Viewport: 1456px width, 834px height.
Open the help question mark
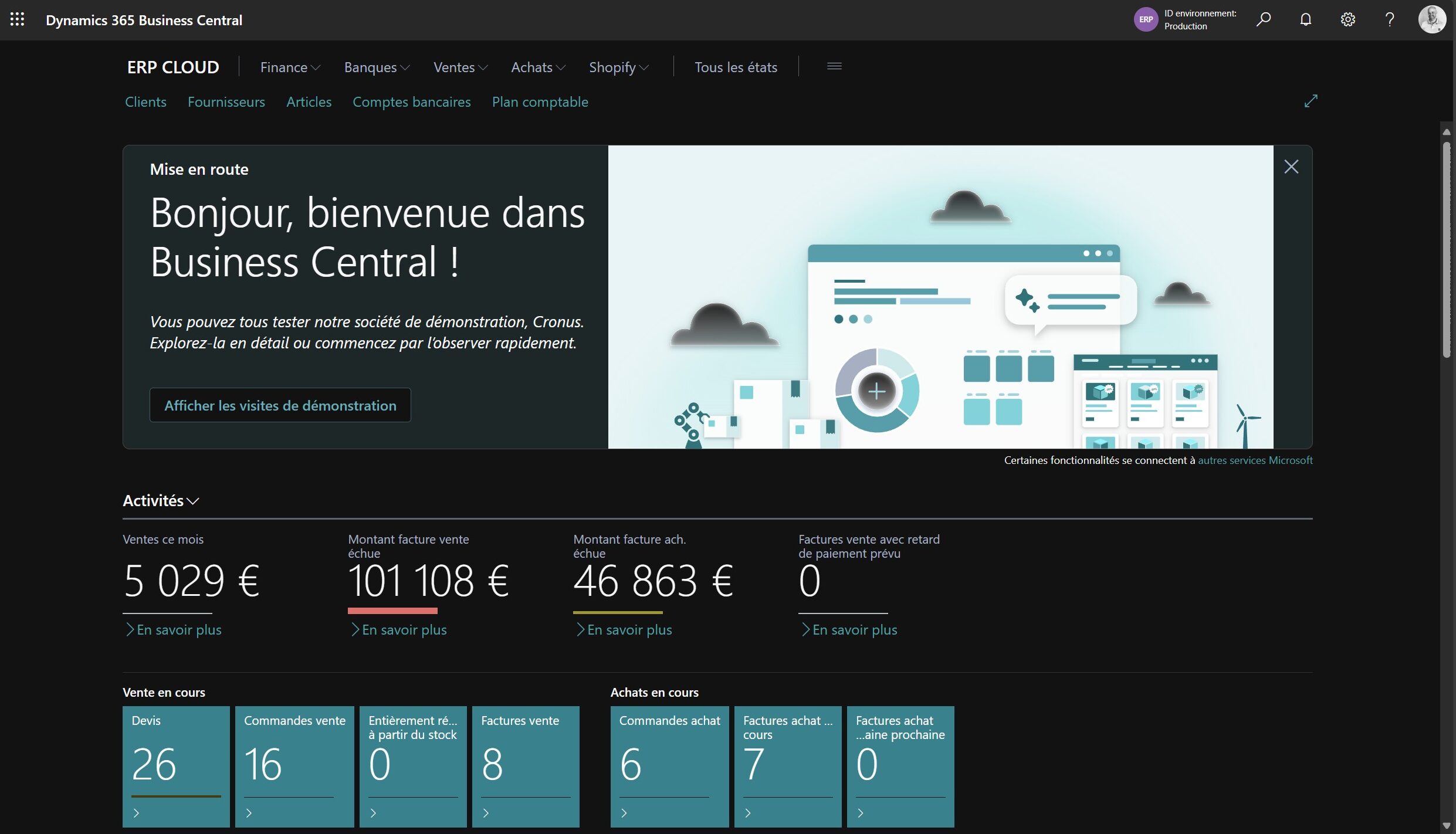(1390, 19)
